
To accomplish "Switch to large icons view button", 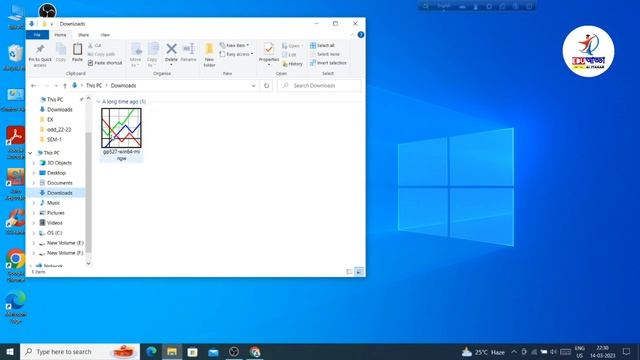I will [359, 271].
